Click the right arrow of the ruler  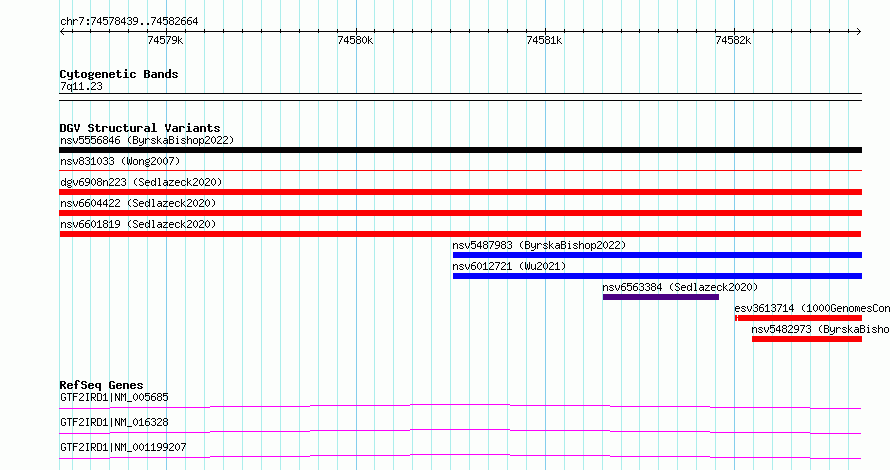coord(859,31)
